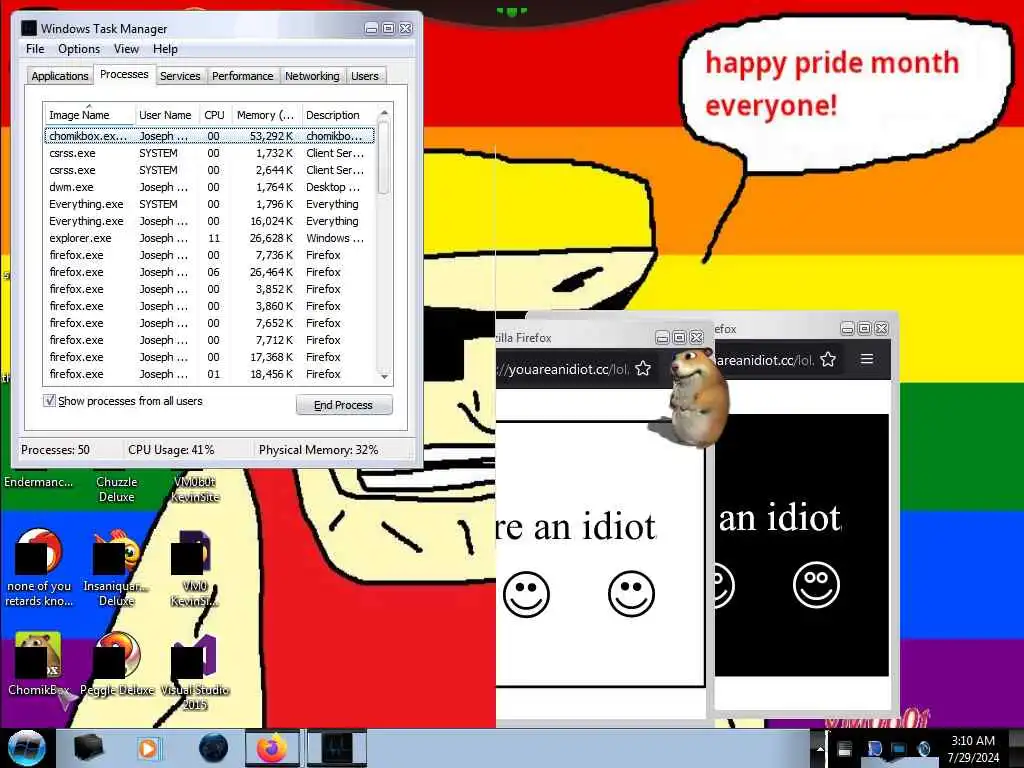Open the Peggle Deluxe desktop shortcut
Viewport: 1024px width, 768px height.
click(x=117, y=664)
